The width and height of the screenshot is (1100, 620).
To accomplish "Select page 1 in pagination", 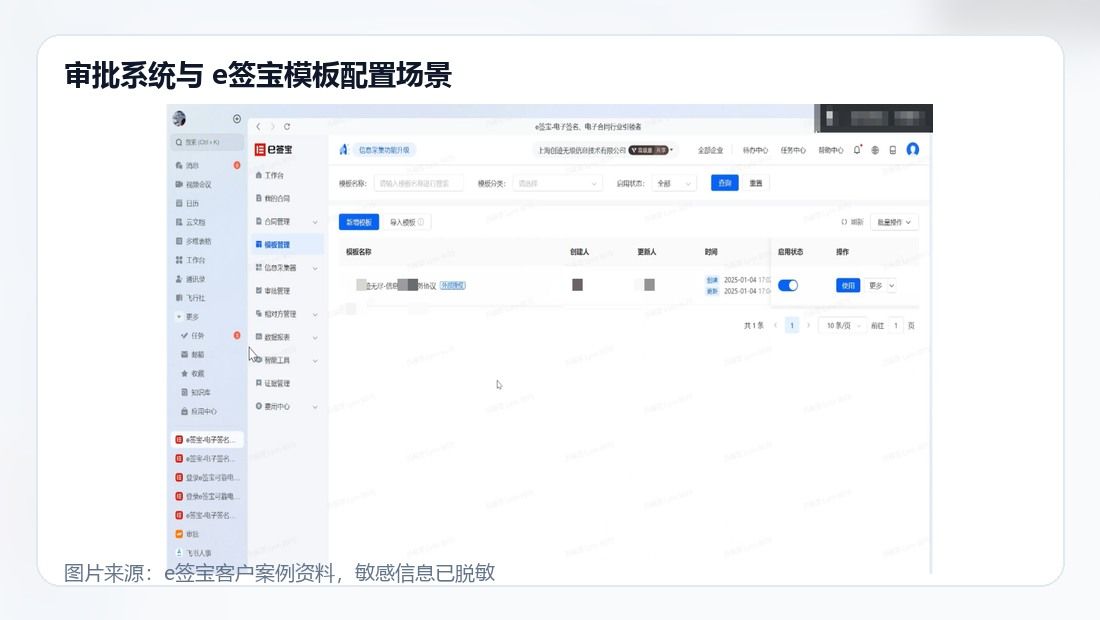I will point(792,325).
